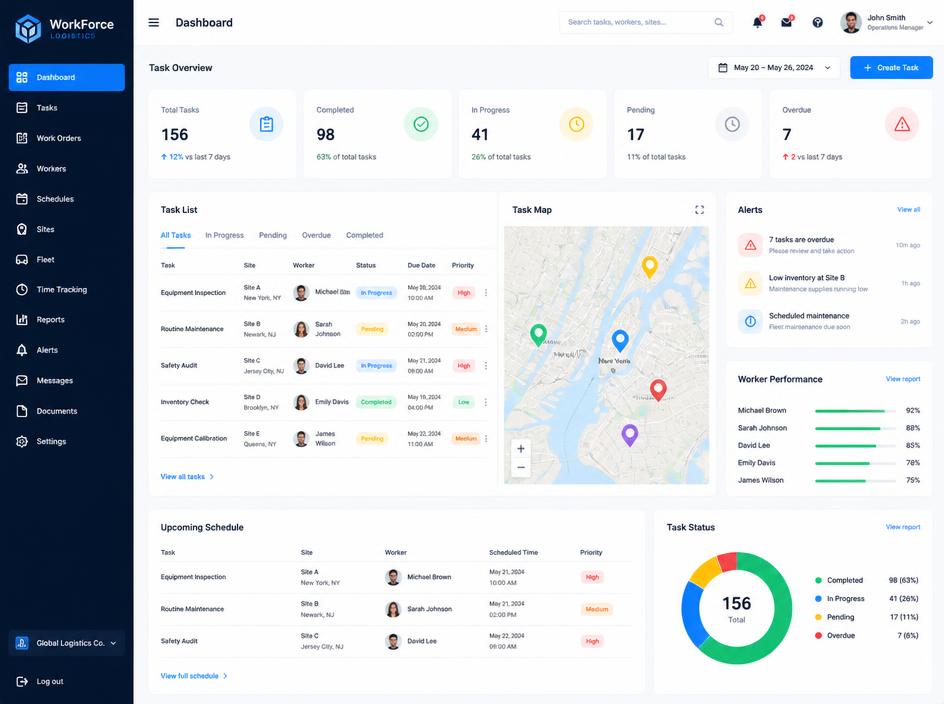Open the date range dropdown May 20 – May 26
The width and height of the screenshot is (944, 704).
pyautogui.click(x=774, y=67)
